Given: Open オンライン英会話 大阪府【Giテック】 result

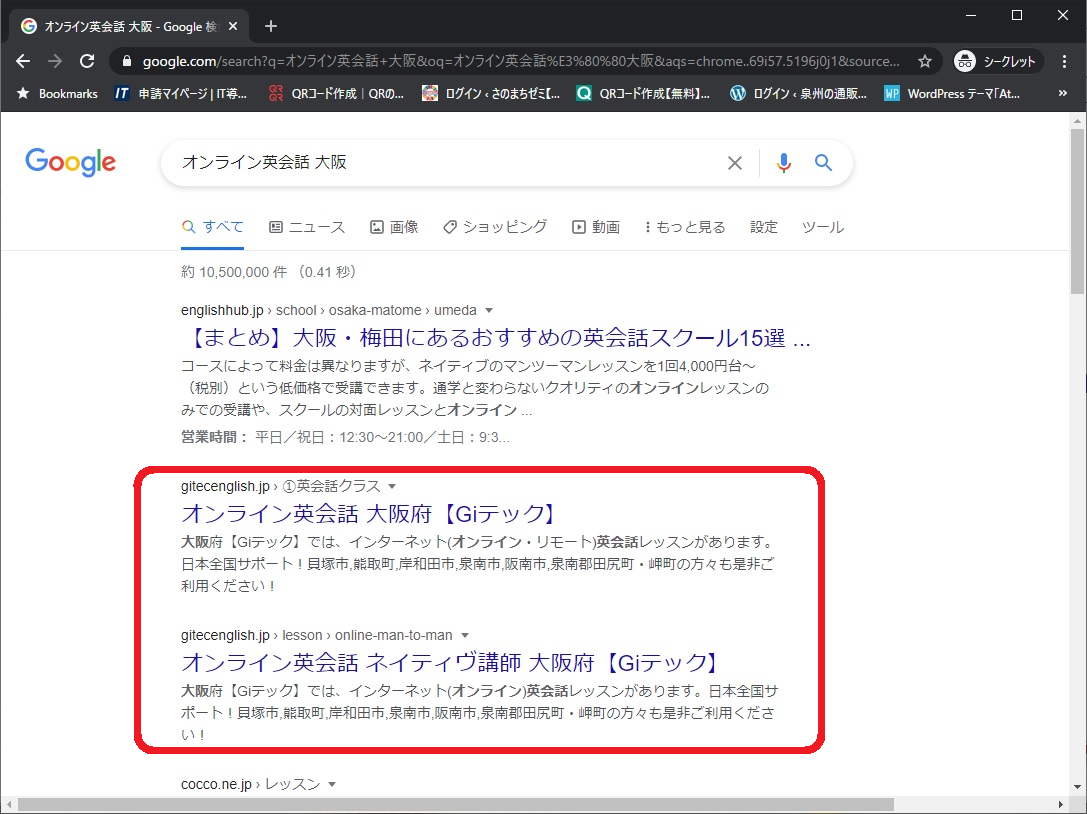Looking at the screenshot, I should click(369, 514).
